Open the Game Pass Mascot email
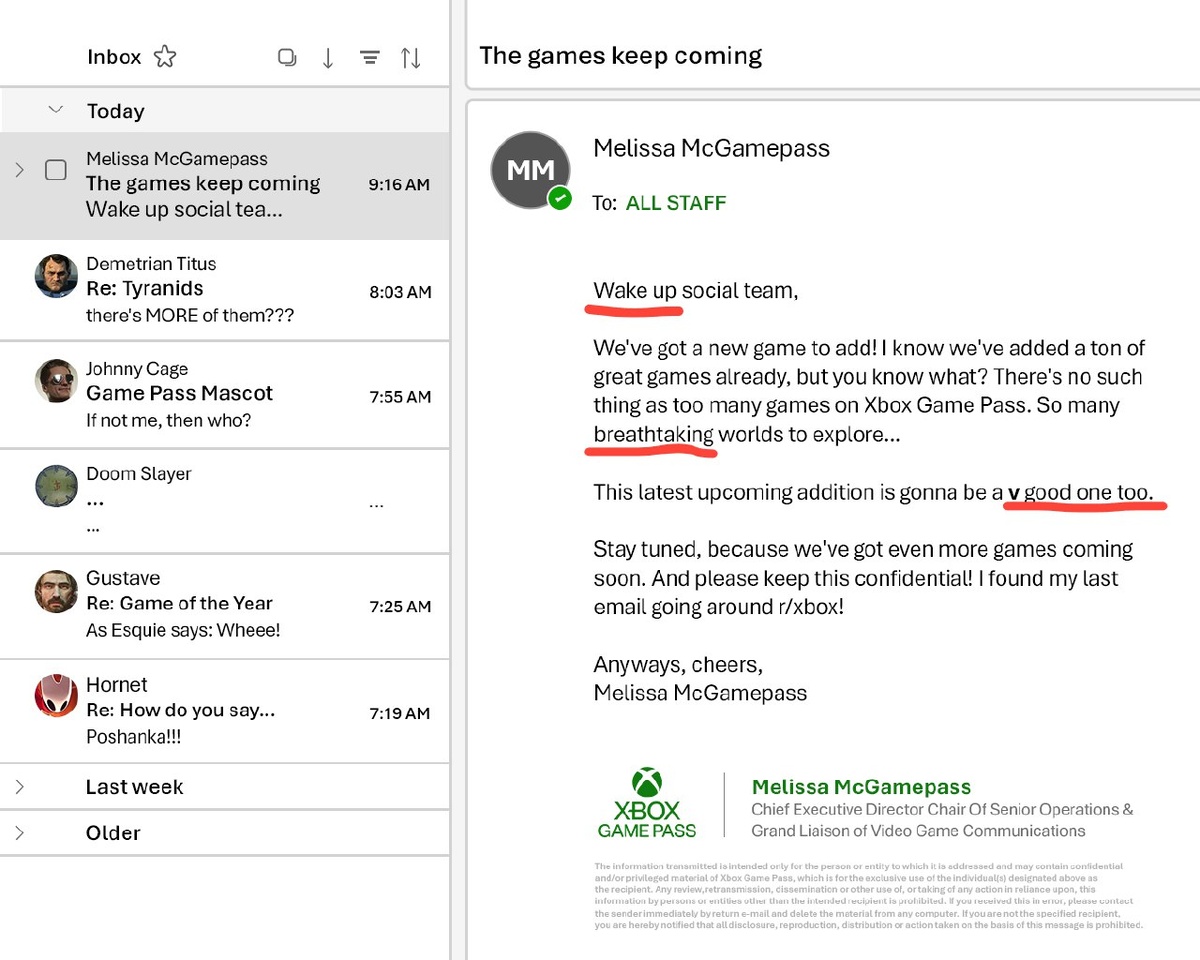 coord(225,395)
